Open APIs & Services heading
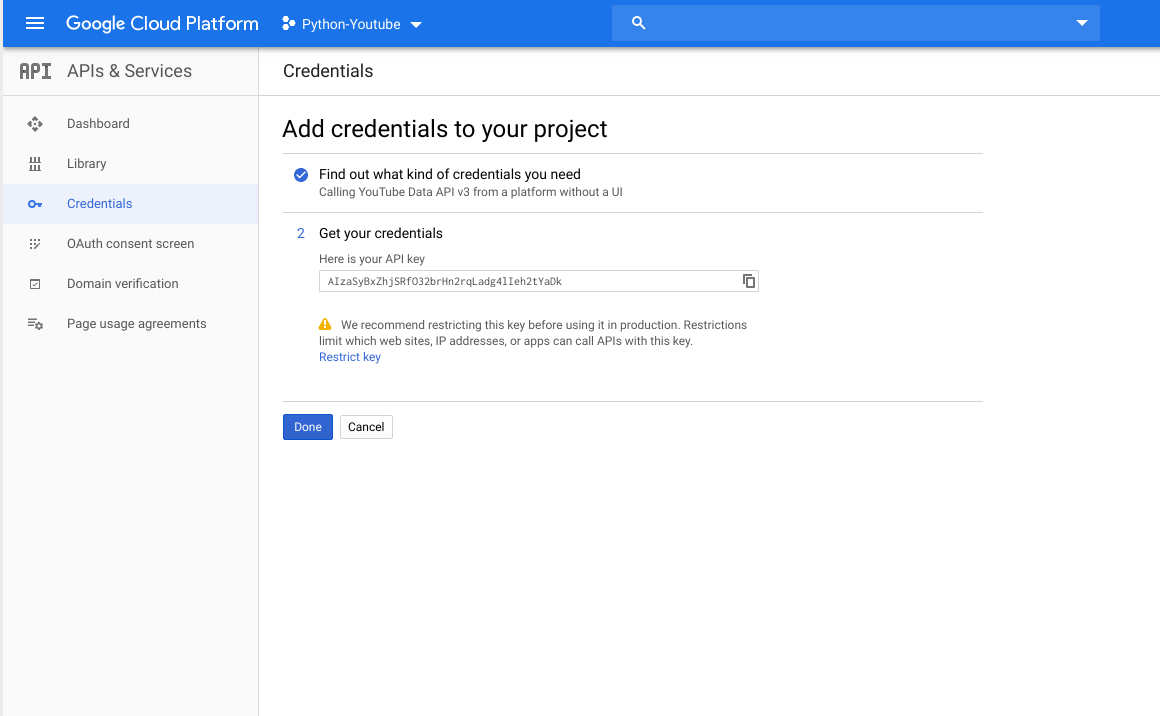This screenshot has height=716, width=1160. coord(129,71)
